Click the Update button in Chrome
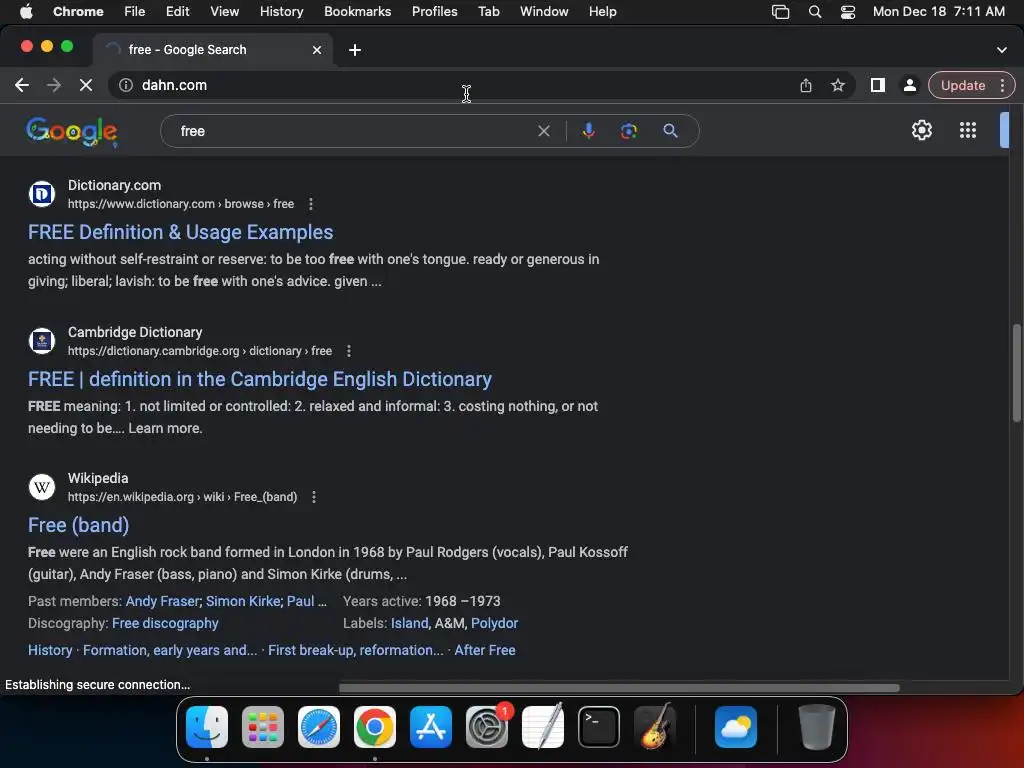The height and width of the screenshot is (768, 1024). (x=963, y=85)
